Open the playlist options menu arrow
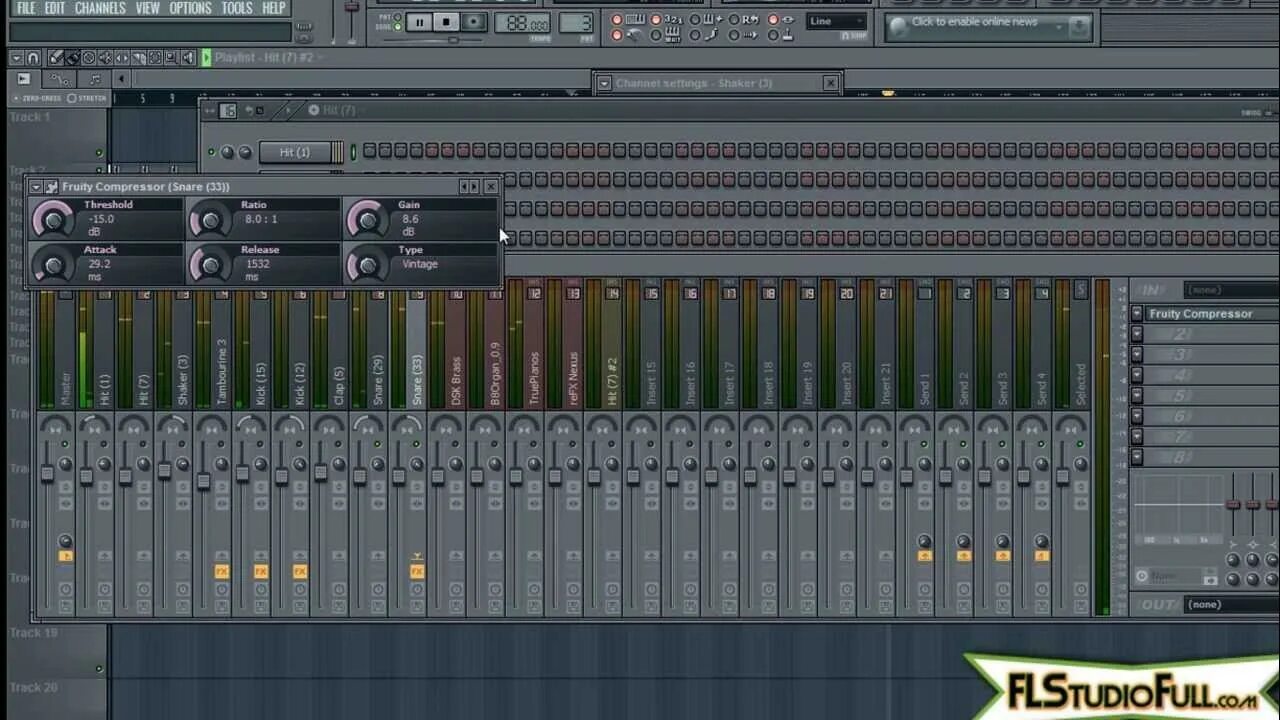The height and width of the screenshot is (720, 1280). tap(16, 57)
